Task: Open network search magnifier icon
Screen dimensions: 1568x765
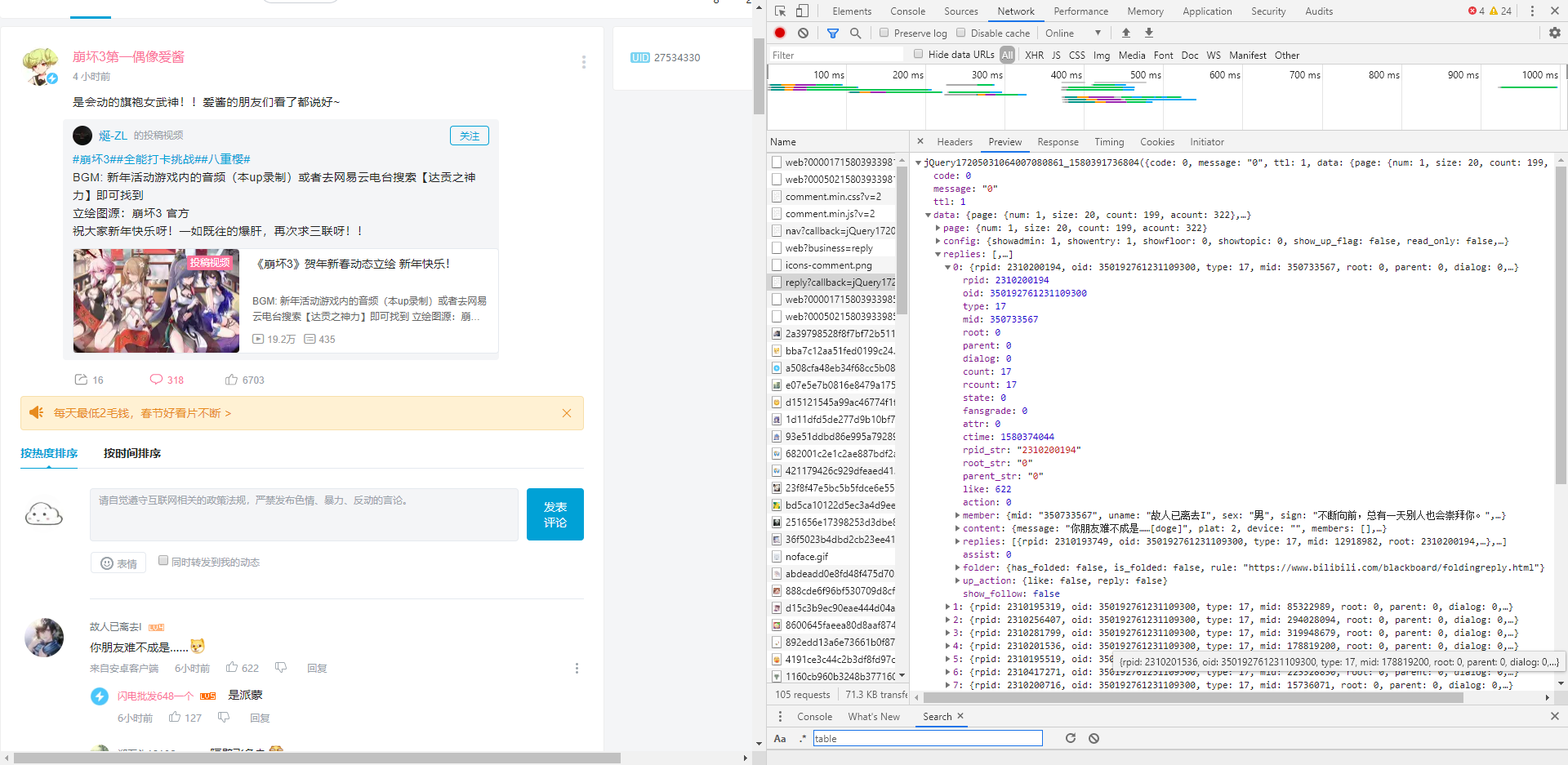Action: [x=856, y=33]
